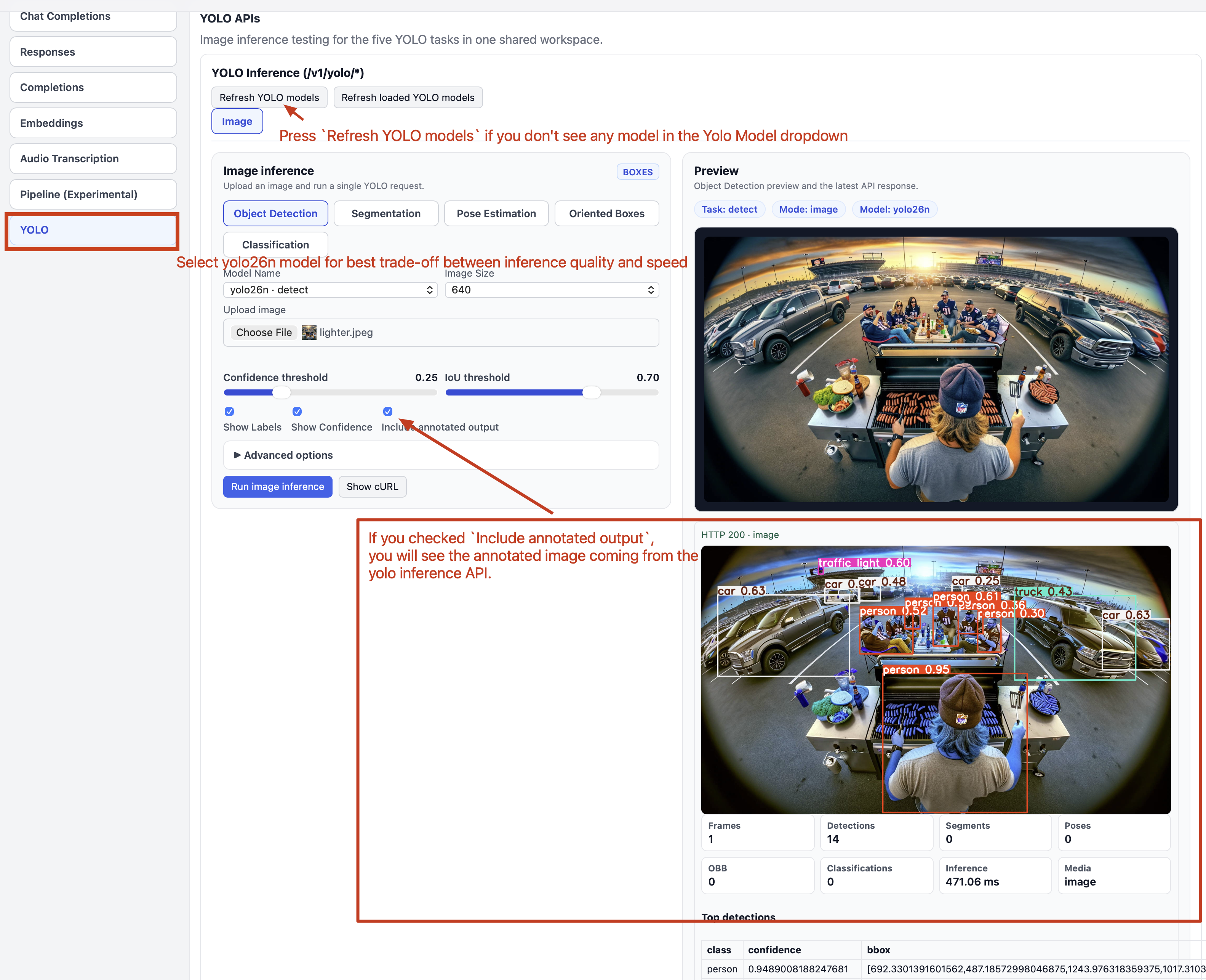1206x980 pixels.
Task: Select the Classification task
Action: [275, 245]
